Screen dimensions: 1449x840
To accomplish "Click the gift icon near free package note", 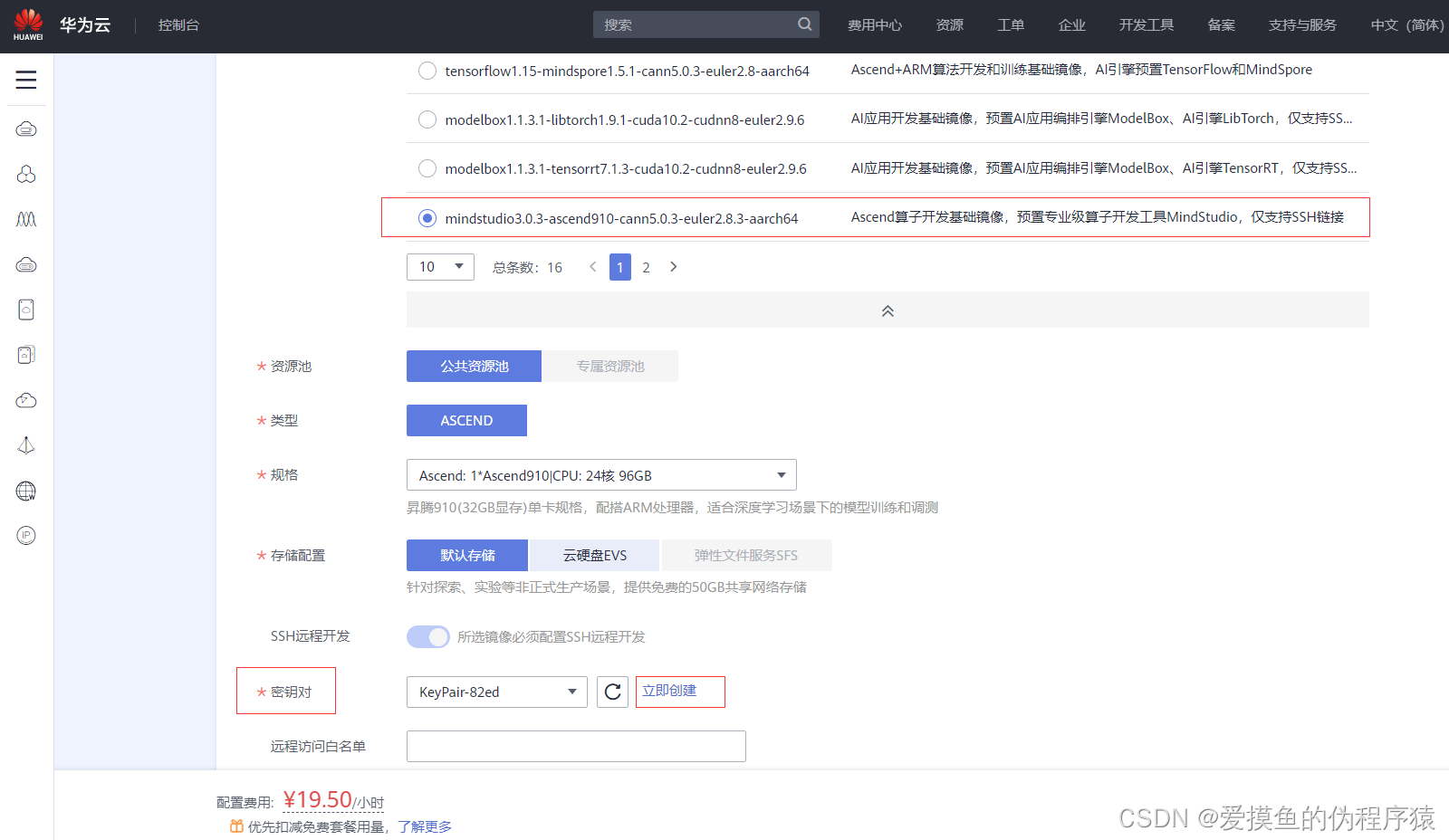I will click(236, 826).
